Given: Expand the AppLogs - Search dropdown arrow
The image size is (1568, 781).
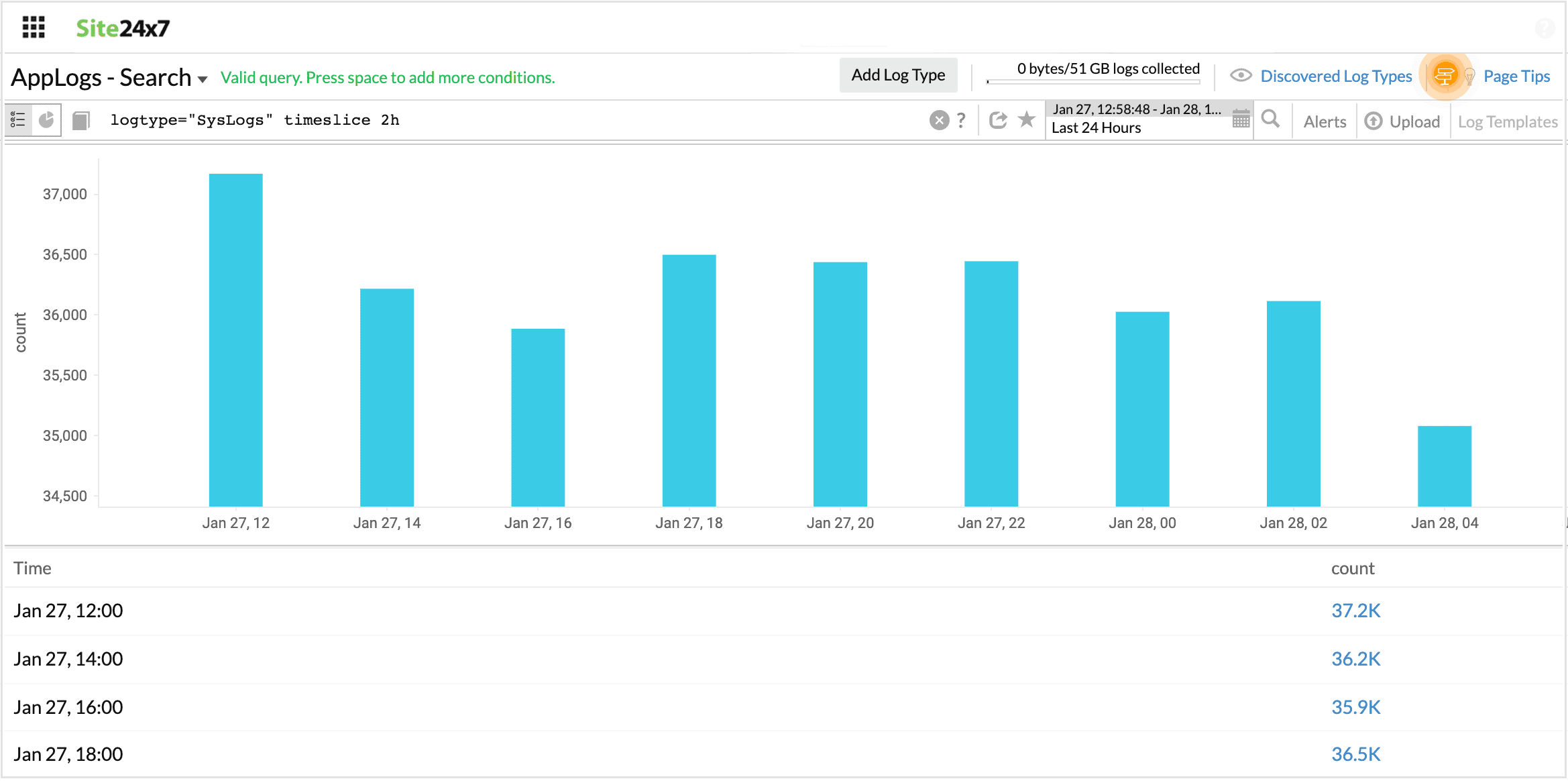Looking at the screenshot, I should (203, 79).
